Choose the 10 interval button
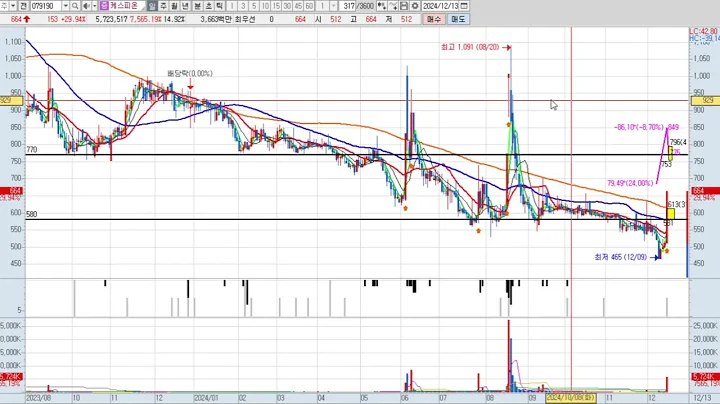This screenshot has height=404, width=720. coord(265,6)
